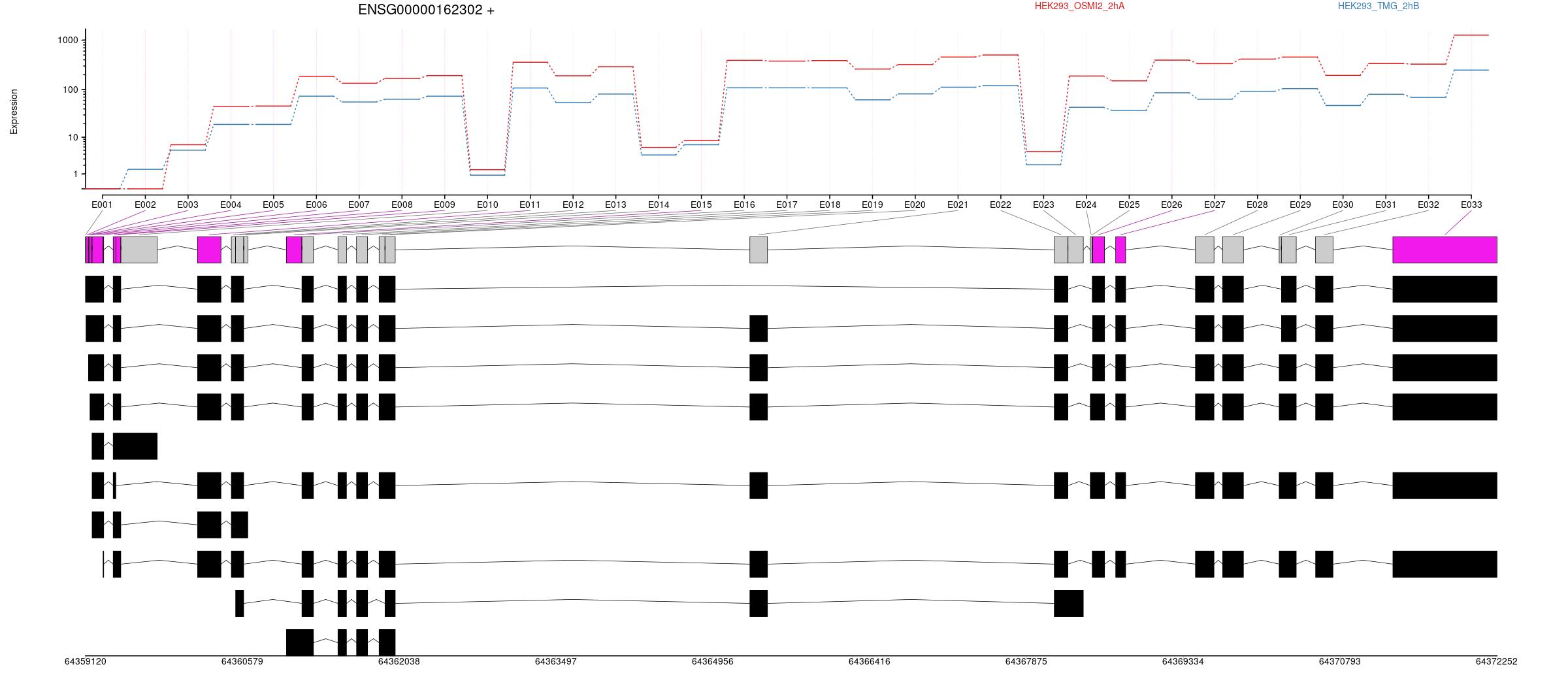The height and width of the screenshot is (673, 1568).
Task: Click genomic coordinate 64360579
Action: coord(242,661)
